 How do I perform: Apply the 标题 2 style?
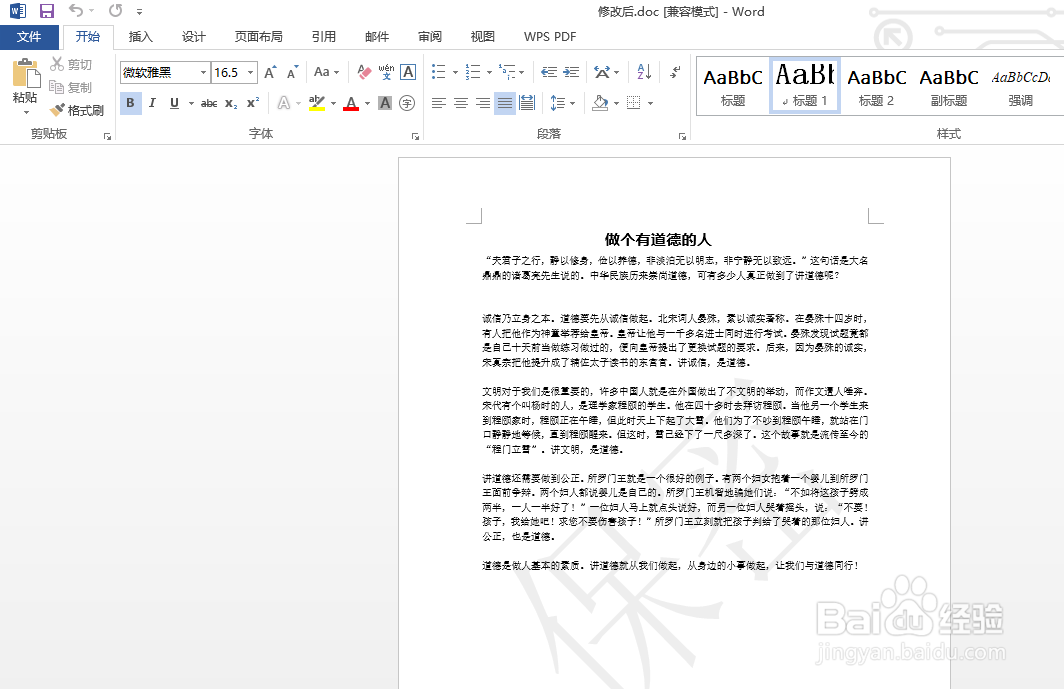click(x=876, y=86)
